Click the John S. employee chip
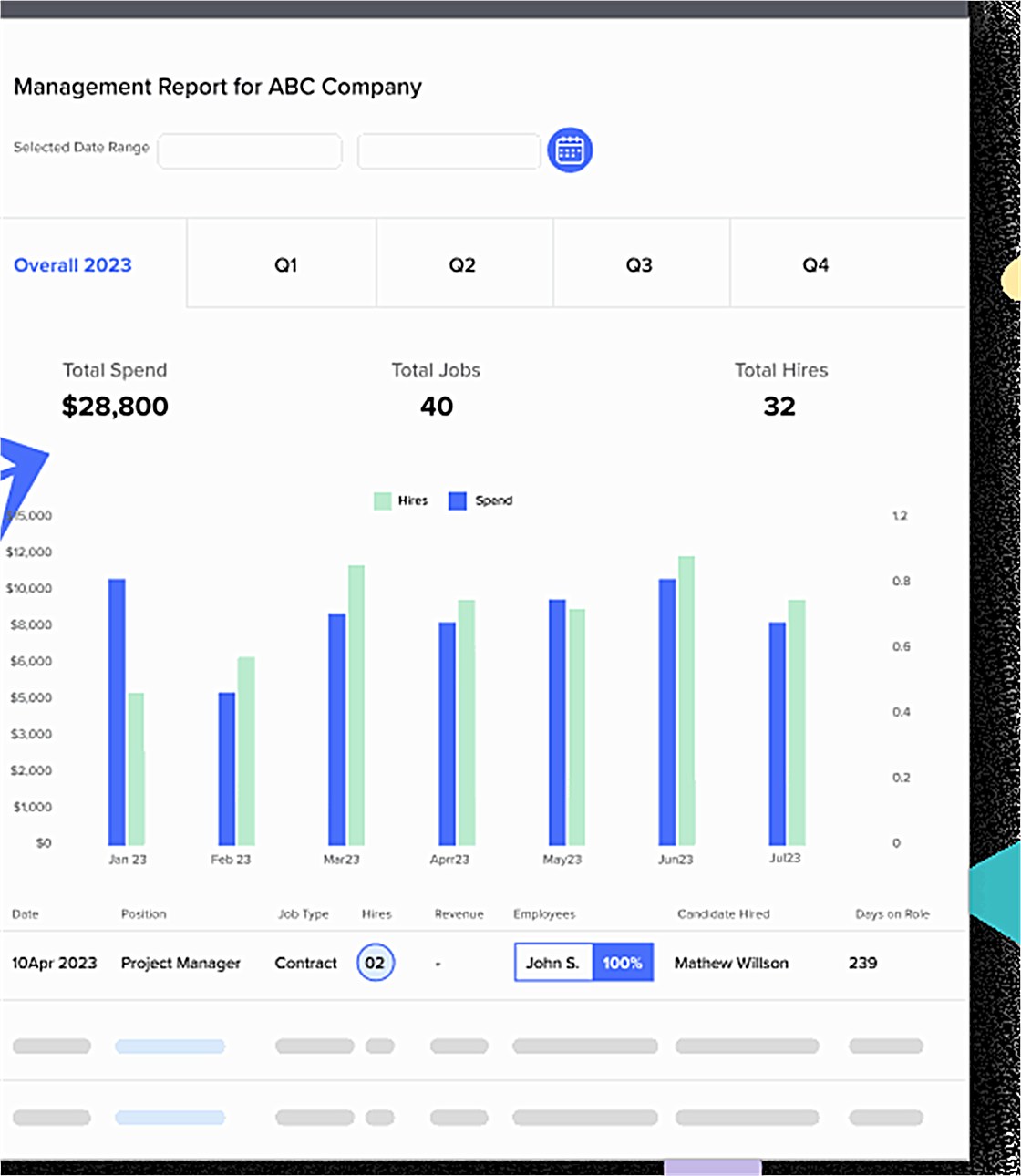 (553, 963)
